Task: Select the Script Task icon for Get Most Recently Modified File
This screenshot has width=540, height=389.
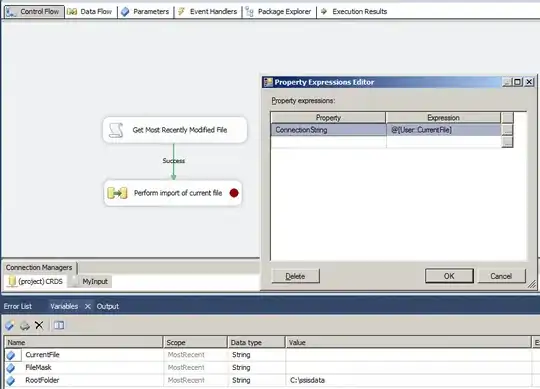Action: (x=116, y=130)
